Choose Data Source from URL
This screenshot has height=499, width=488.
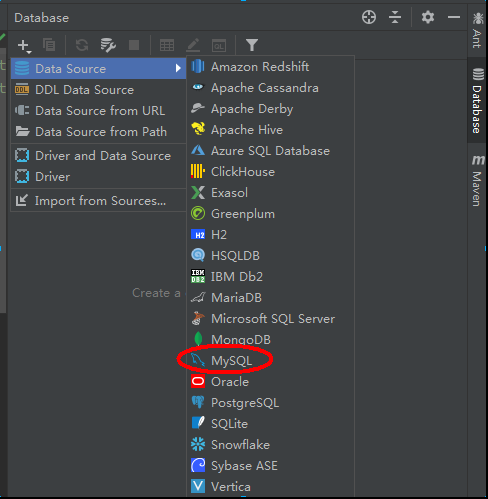(98, 111)
